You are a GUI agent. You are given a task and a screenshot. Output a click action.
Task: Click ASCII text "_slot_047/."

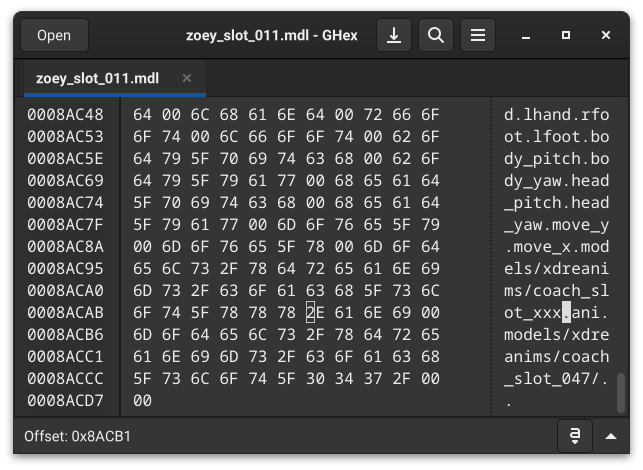pyautogui.click(x=552, y=378)
